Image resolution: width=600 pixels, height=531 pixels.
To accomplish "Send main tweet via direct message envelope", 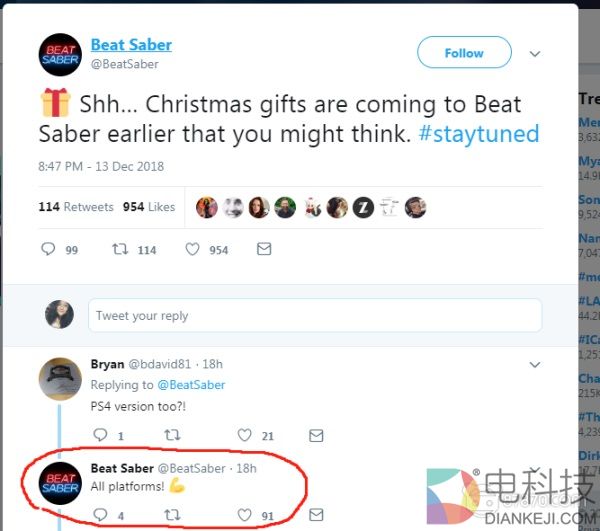I will click(264, 249).
